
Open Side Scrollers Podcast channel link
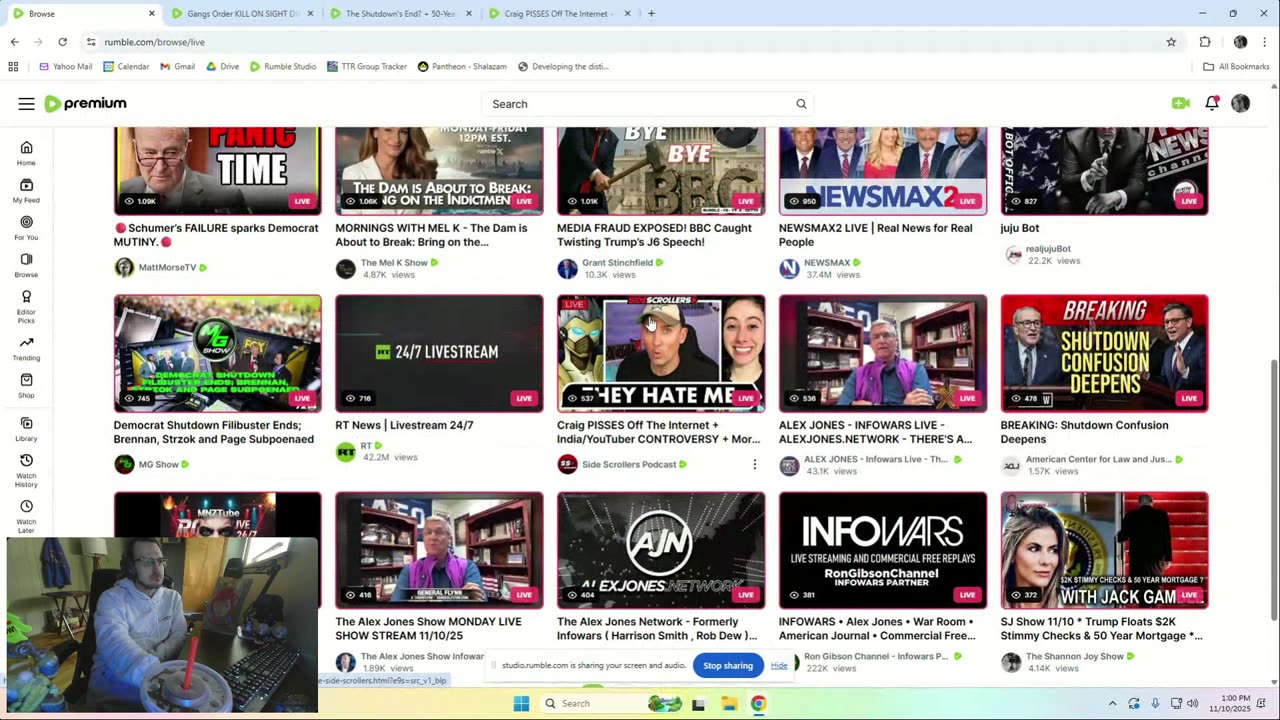point(629,464)
